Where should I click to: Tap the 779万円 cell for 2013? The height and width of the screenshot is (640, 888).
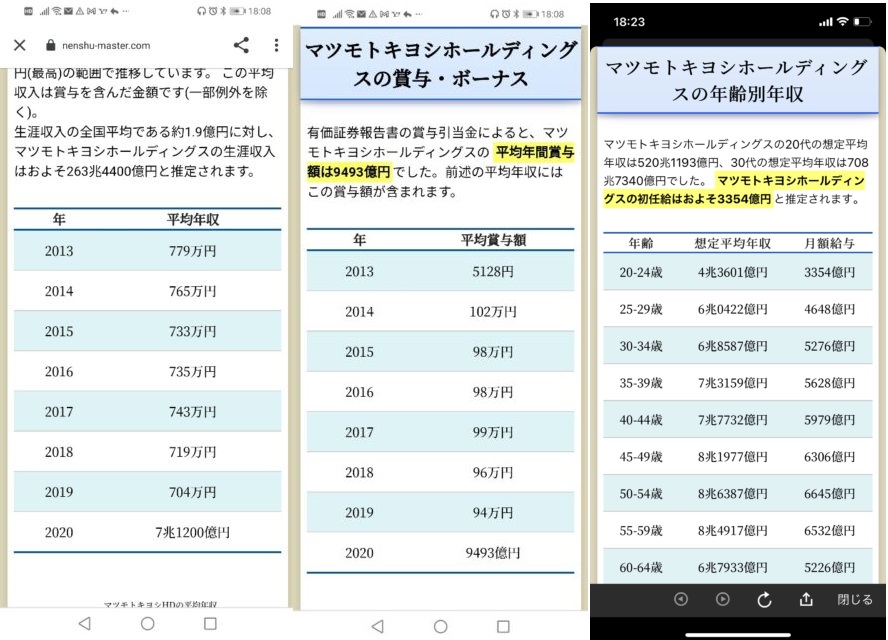[x=193, y=251]
